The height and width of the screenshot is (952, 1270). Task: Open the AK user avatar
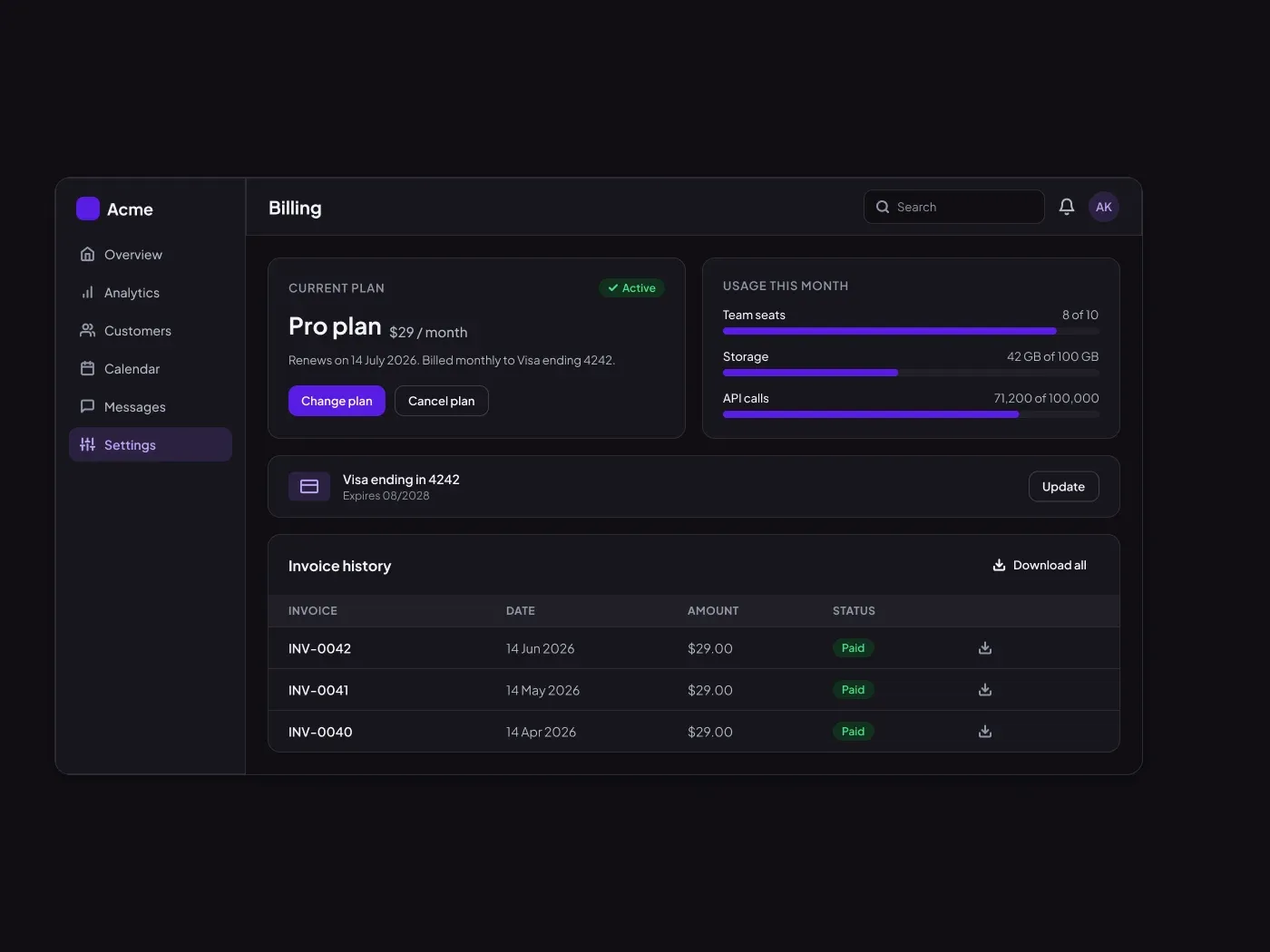coord(1104,207)
